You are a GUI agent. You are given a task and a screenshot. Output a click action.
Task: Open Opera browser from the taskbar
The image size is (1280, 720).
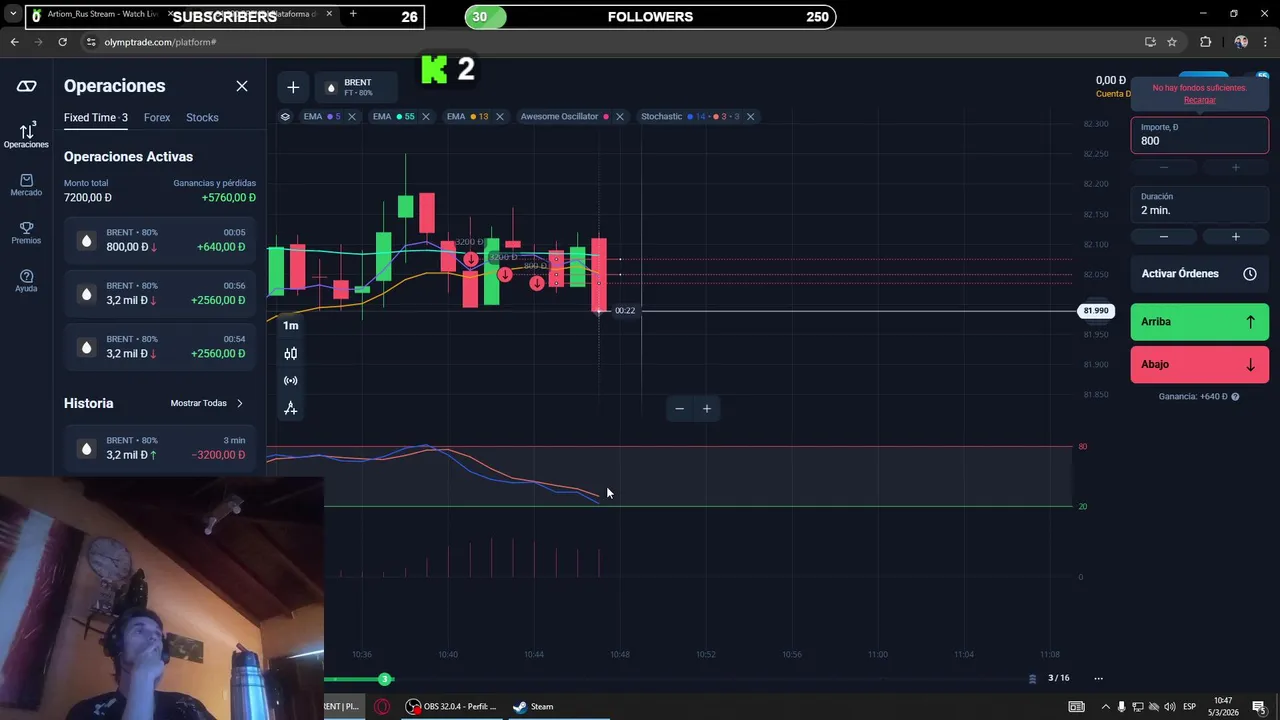(382, 706)
